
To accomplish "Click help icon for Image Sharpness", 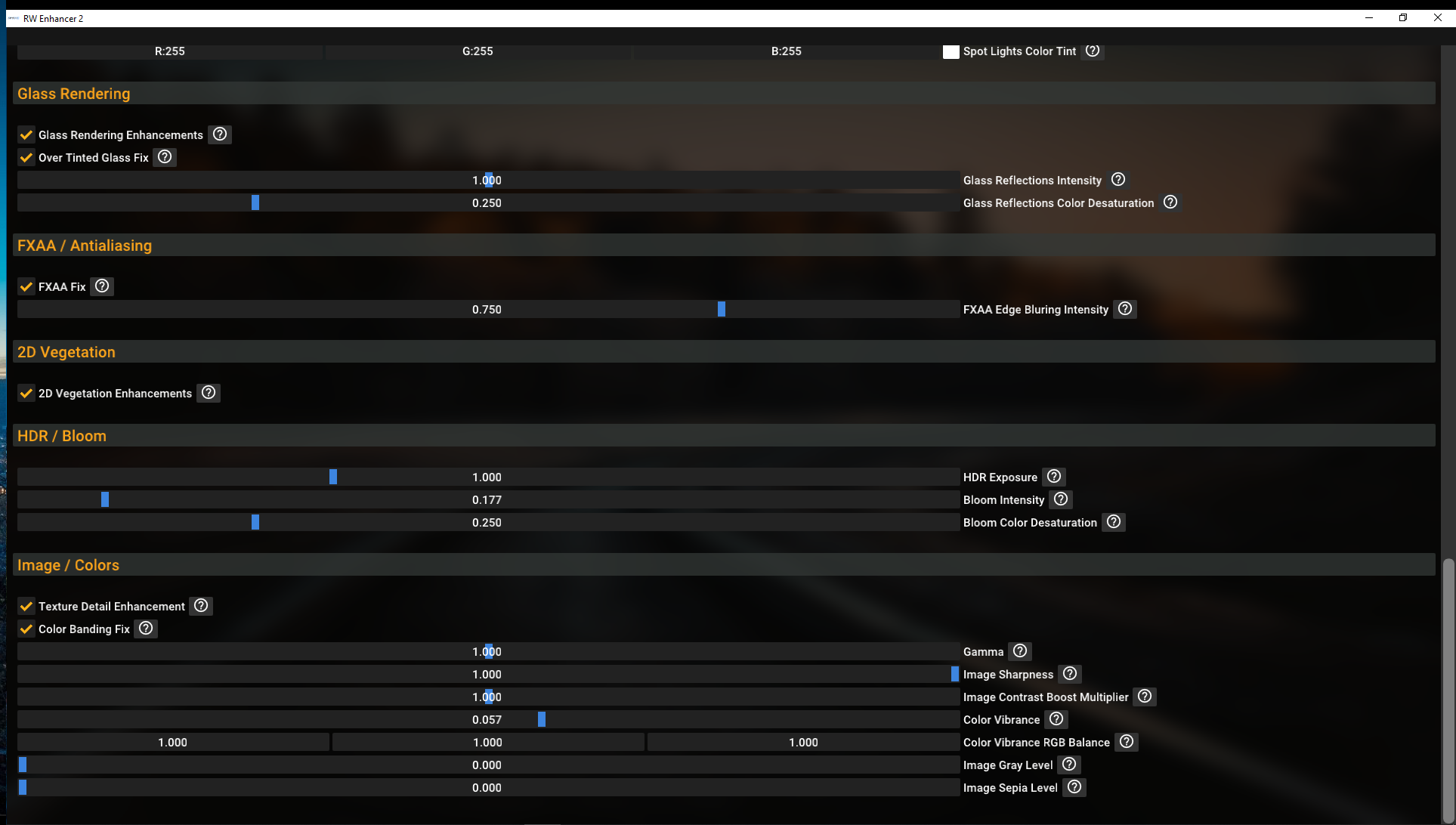I will (x=1070, y=674).
